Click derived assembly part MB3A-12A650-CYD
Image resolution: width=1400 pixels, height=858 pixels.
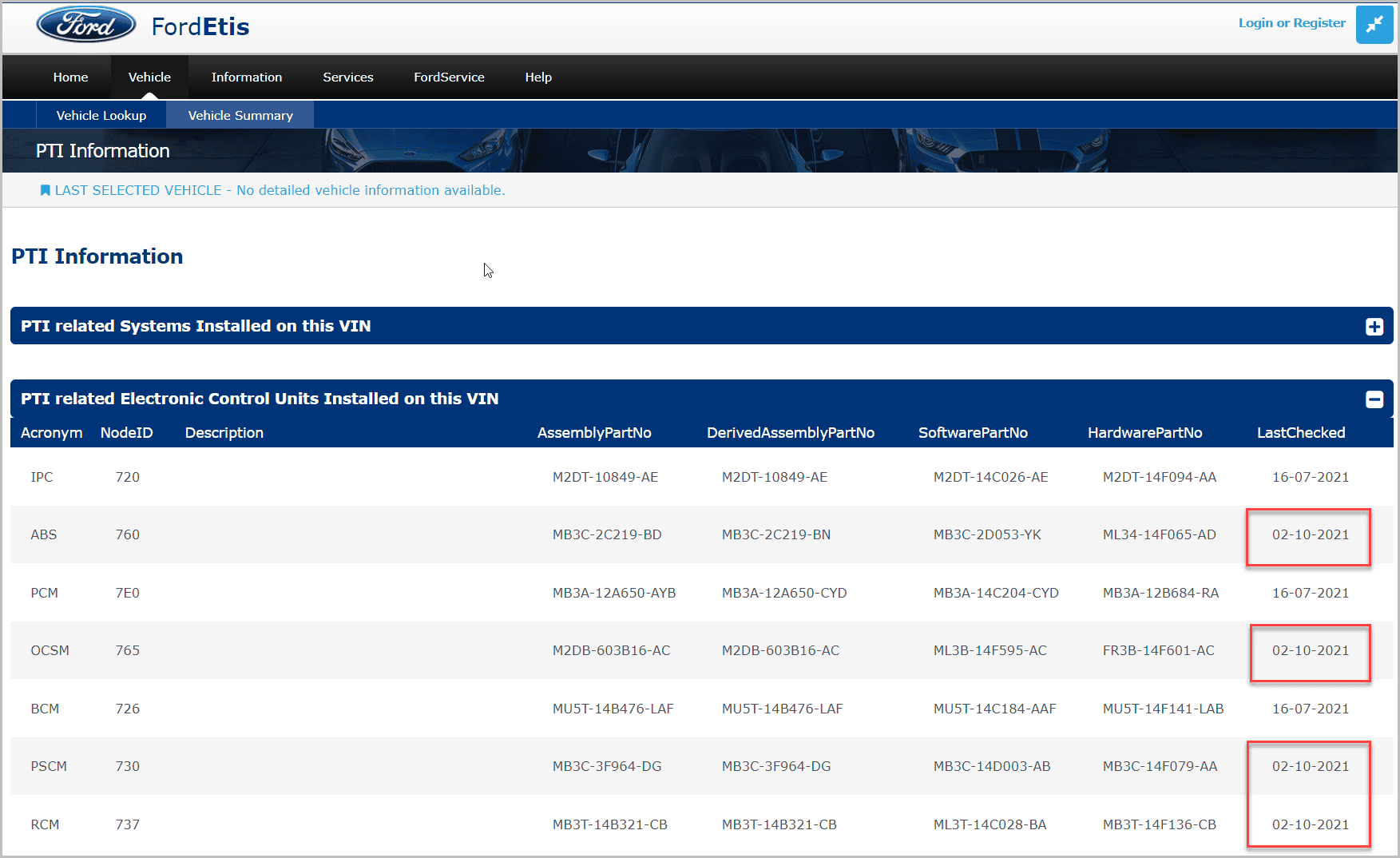784,593
